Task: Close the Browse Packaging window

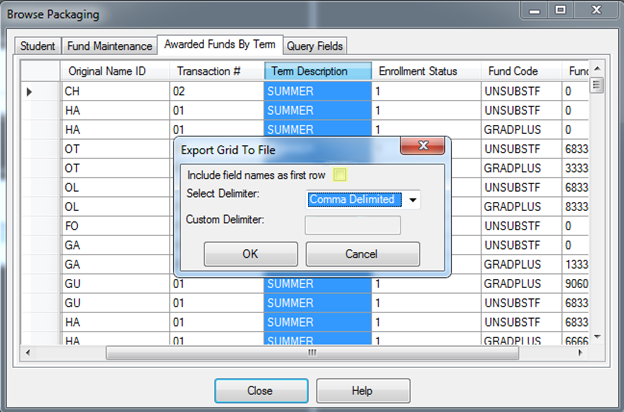Action: (596, 10)
